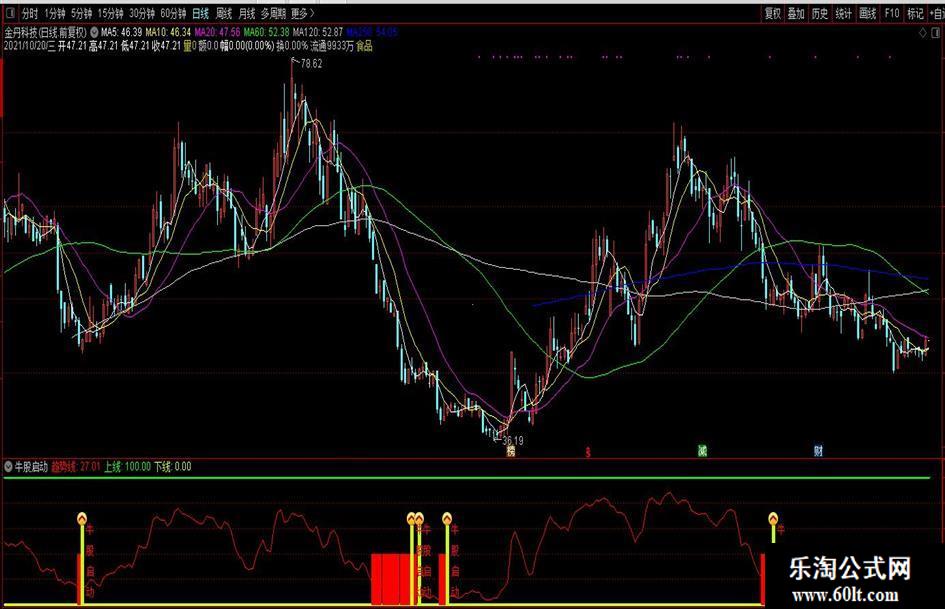
Task: Expand more periods via 更多 chevron
Action: 303,13
